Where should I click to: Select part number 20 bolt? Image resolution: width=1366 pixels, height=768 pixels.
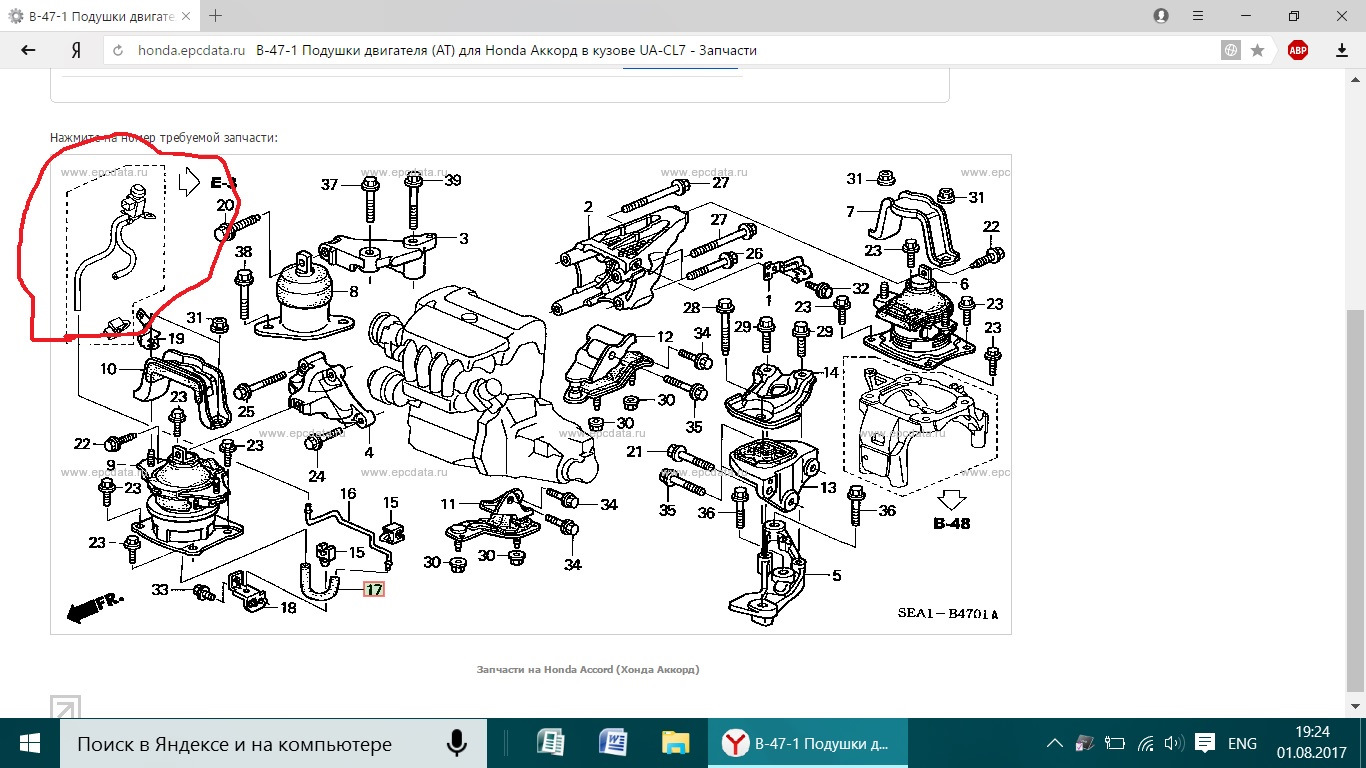click(x=225, y=205)
